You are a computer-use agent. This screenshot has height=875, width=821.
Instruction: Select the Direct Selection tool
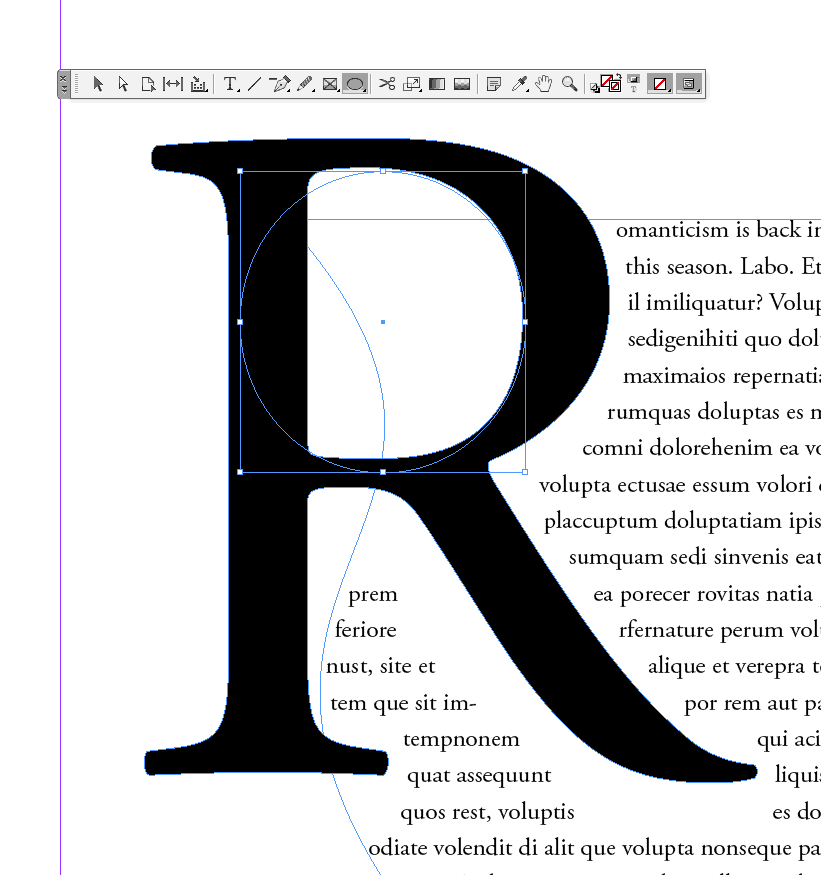pyautogui.click(x=123, y=84)
